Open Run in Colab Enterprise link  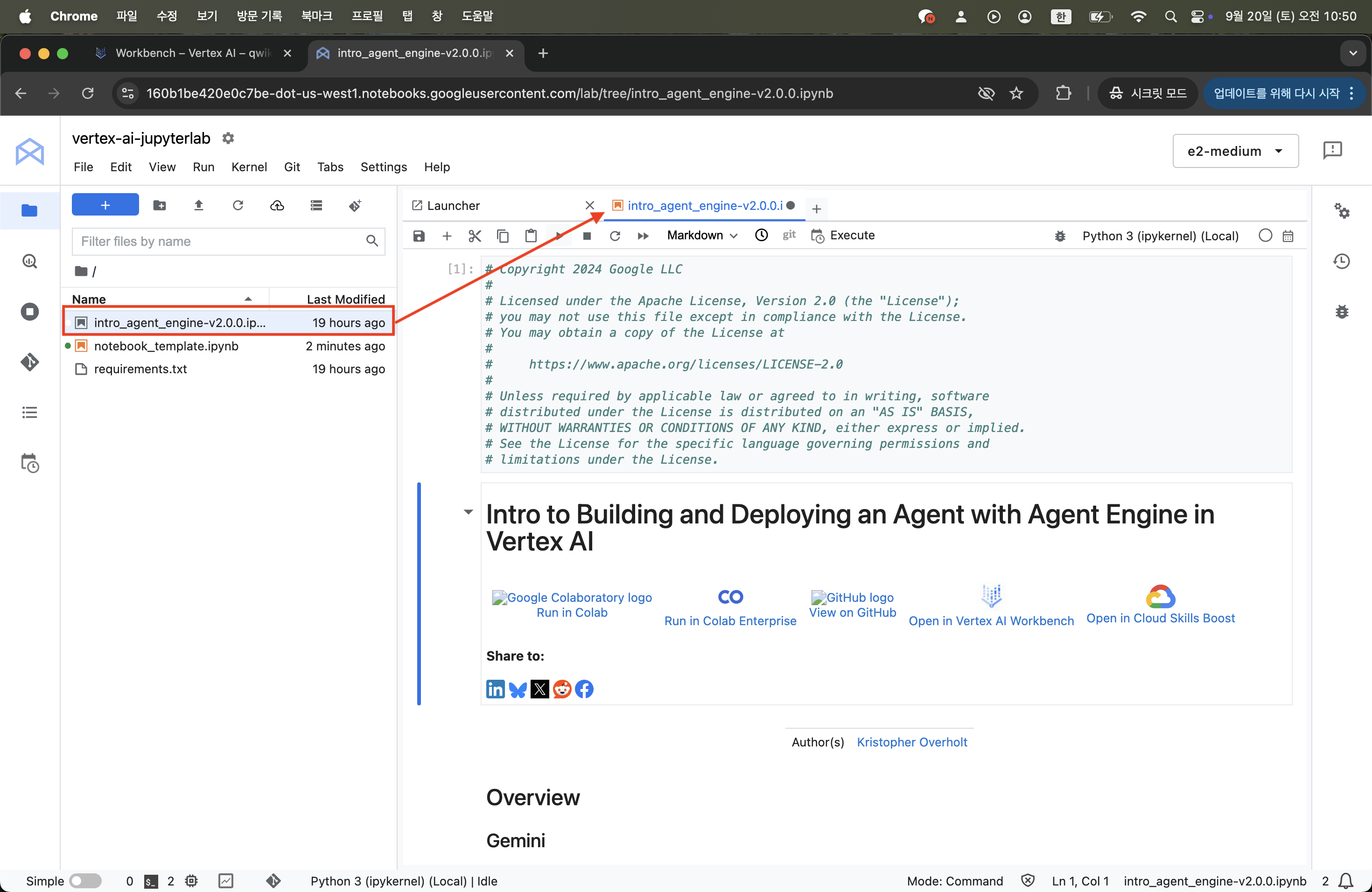pos(730,620)
